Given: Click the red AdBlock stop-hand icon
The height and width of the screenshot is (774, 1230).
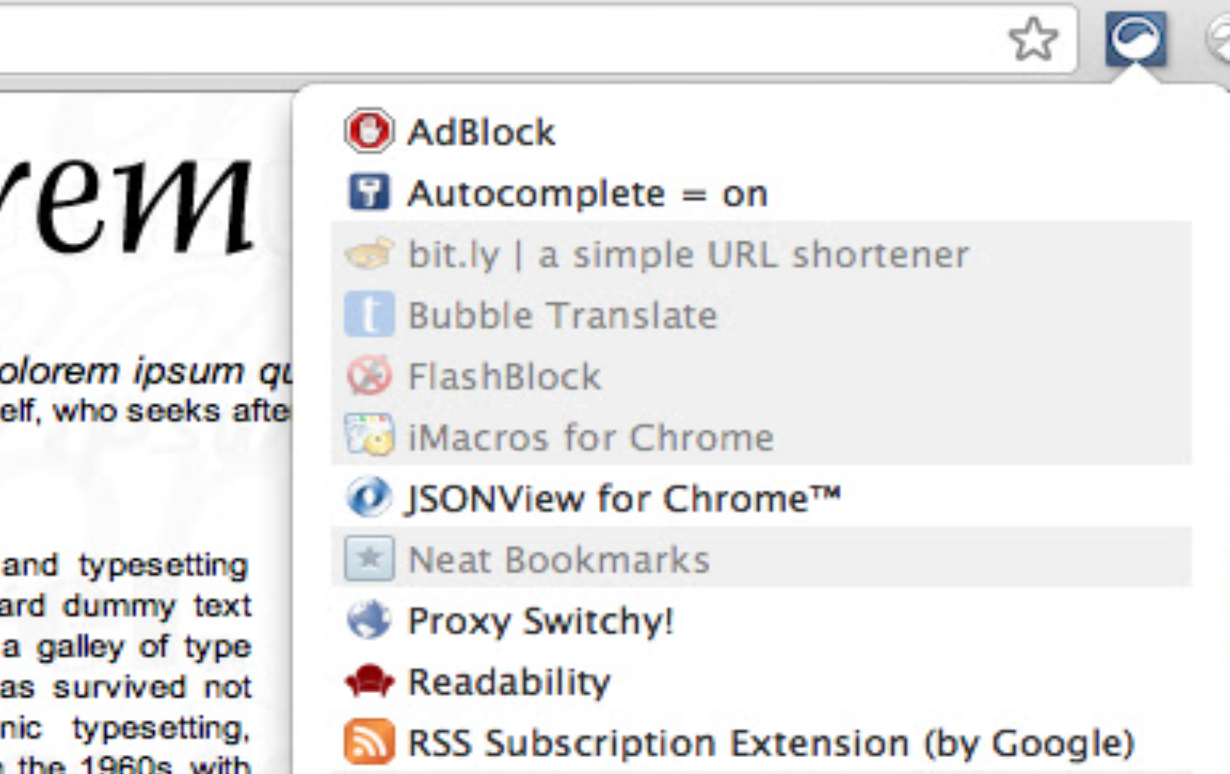Looking at the screenshot, I should 368,132.
